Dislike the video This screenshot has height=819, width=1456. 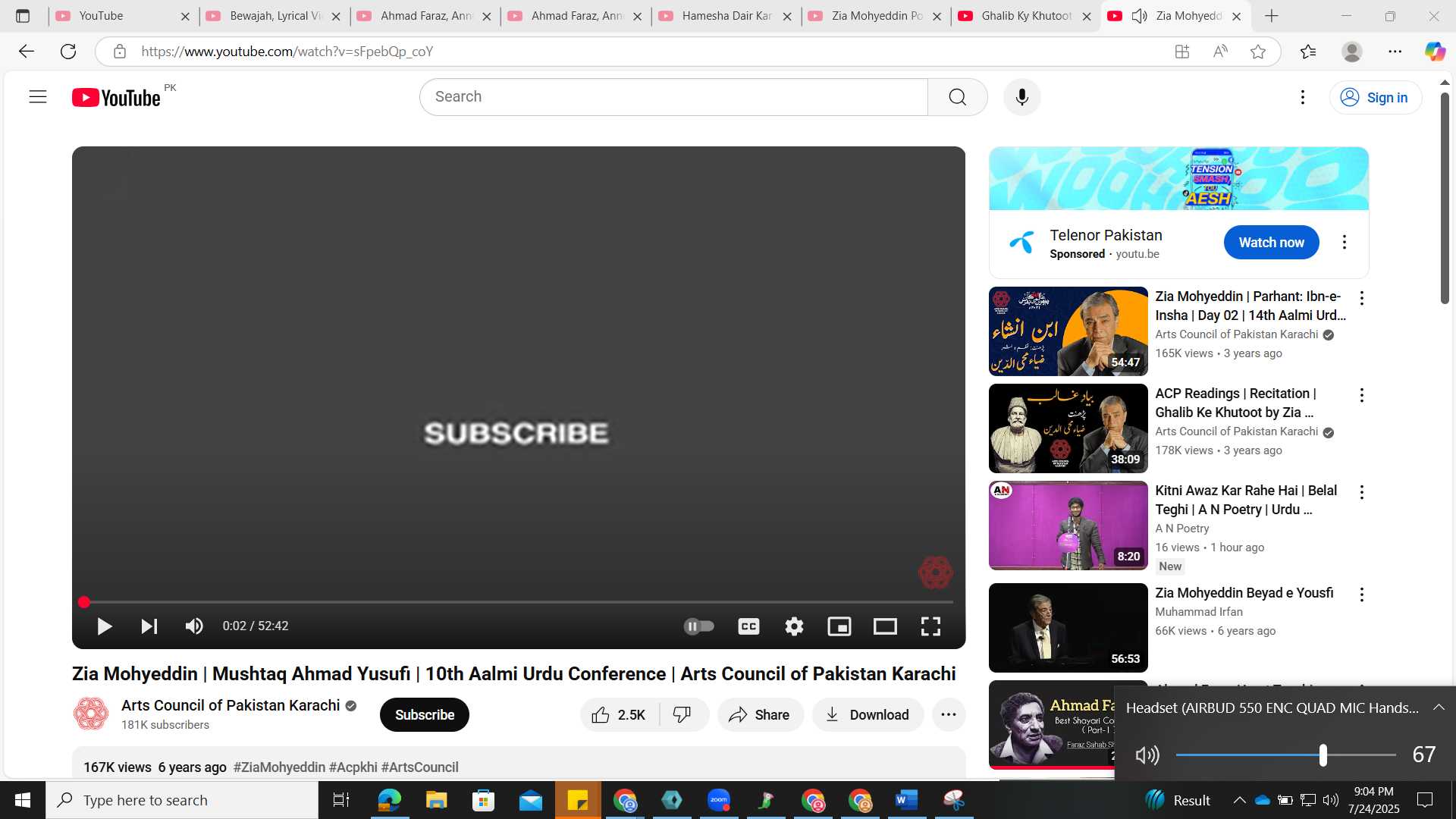682,715
